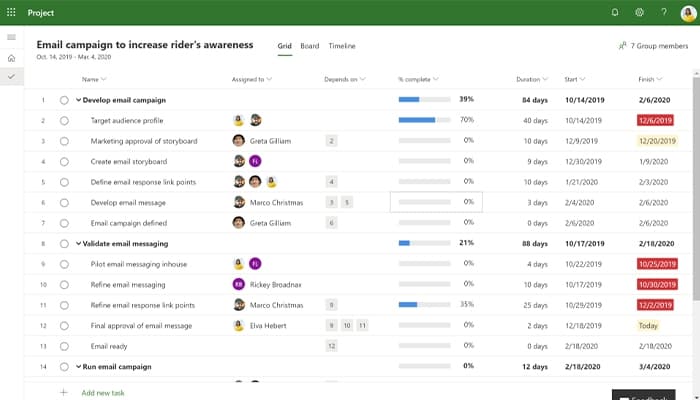Click 35% progress bar on Refine email response
Screen dimensions: 700x400
(x=424, y=305)
